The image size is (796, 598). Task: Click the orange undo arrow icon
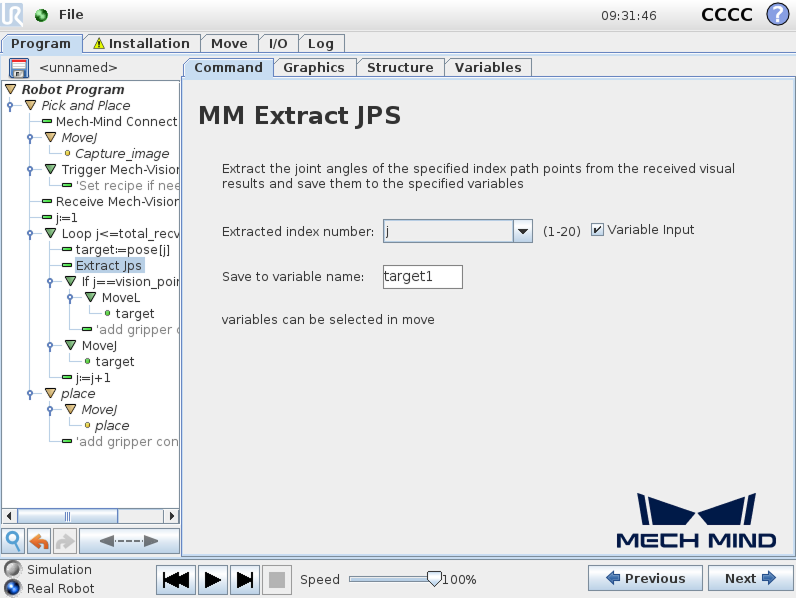pyautogui.click(x=39, y=541)
